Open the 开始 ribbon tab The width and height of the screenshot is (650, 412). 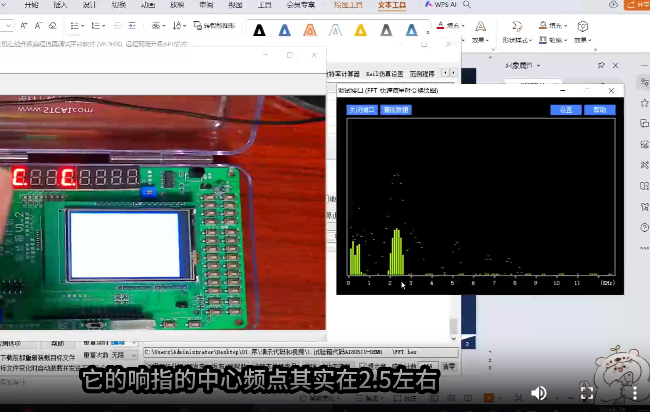click(x=31, y=5)
